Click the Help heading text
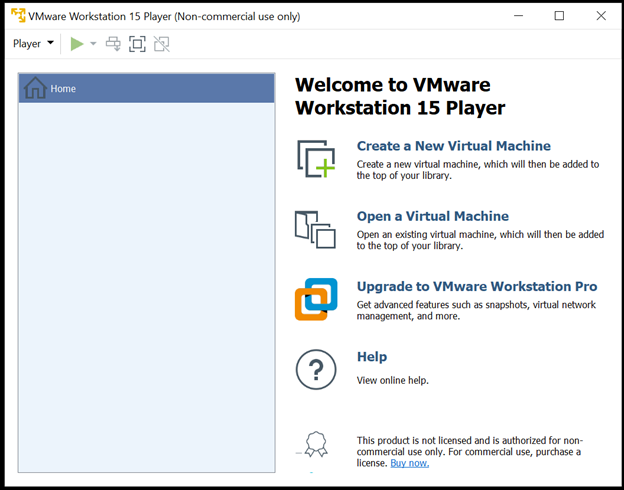Image resolution: width=624 pixels, height=490 pixels. (x=372, y=357)
